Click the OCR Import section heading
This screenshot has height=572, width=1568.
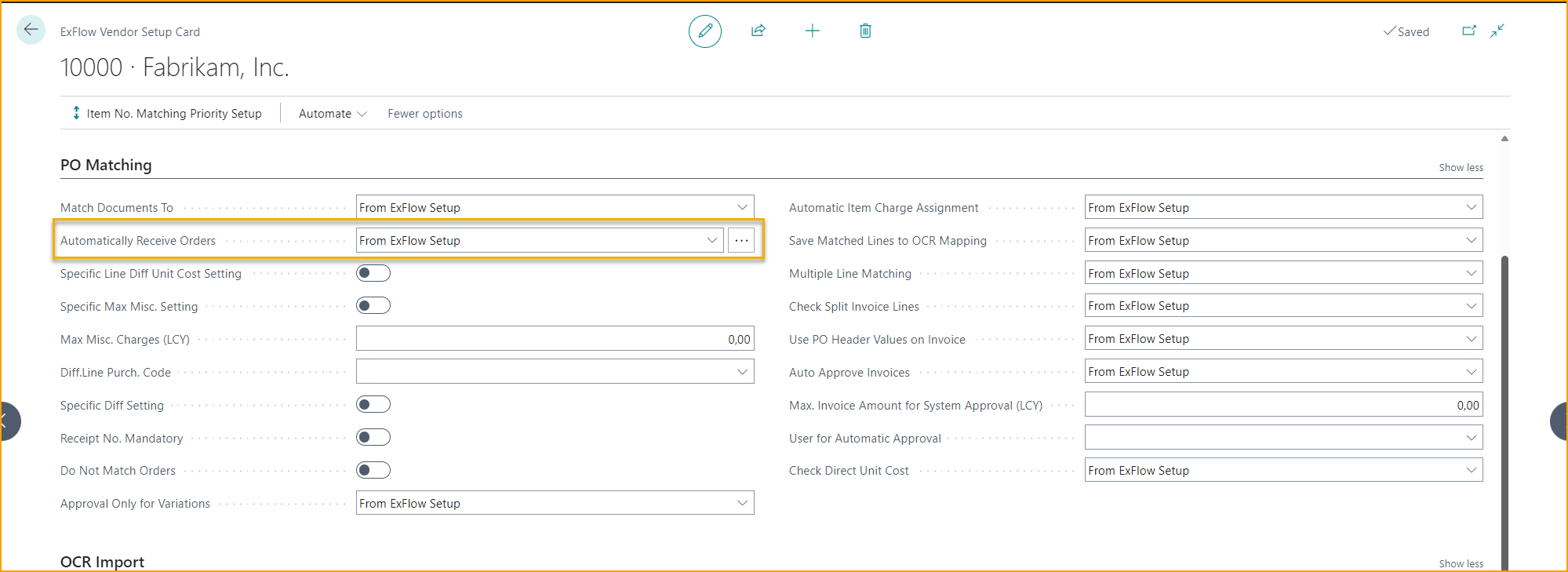(x=102, y=562)
